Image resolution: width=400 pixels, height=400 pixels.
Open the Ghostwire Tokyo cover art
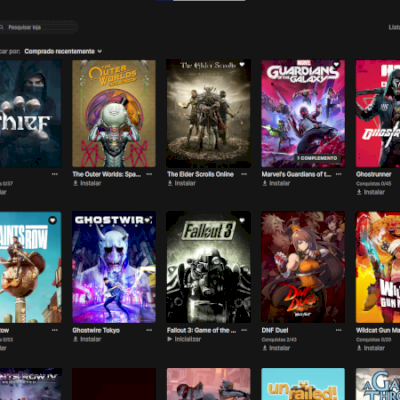pyautogui.click(x=114, y=267)
